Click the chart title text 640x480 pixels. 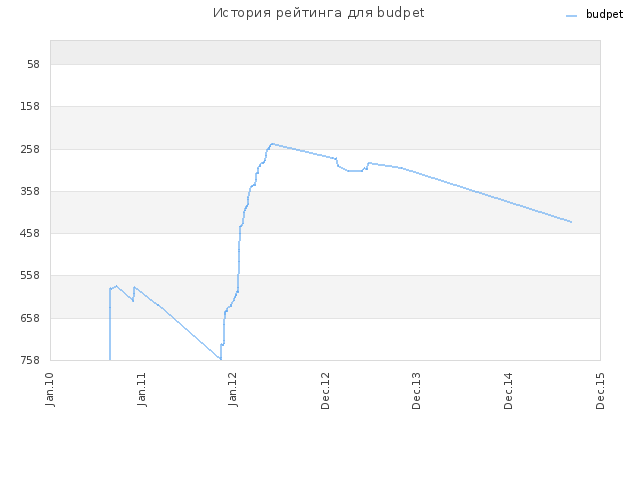(x=318, y=13)
